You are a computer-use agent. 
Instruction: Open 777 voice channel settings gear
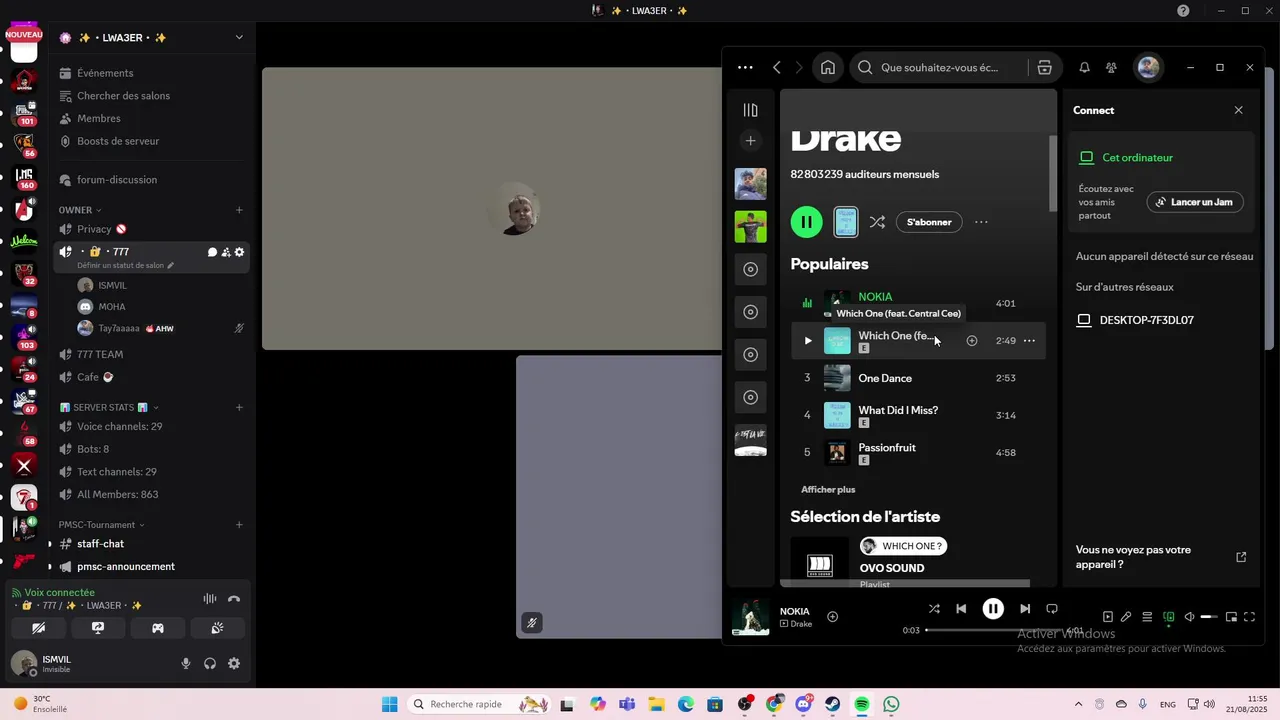pos(239,252)
